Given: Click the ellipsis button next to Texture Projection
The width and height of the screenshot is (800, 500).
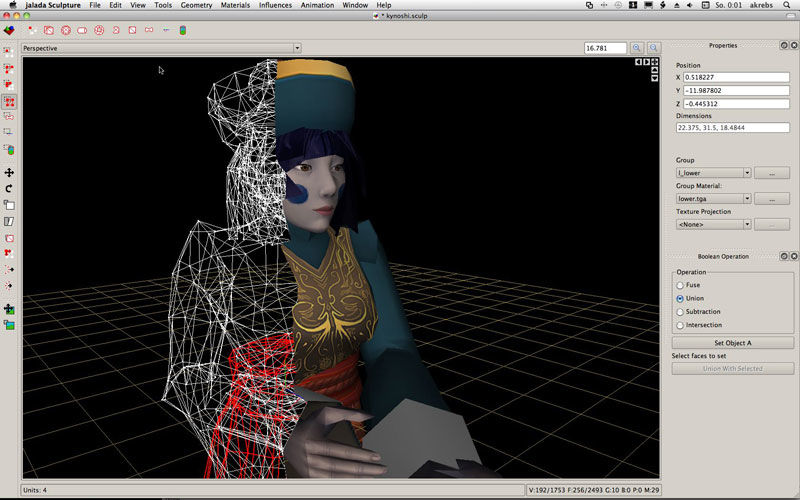Looking at the screenshot, I should (x=772, y=224).
